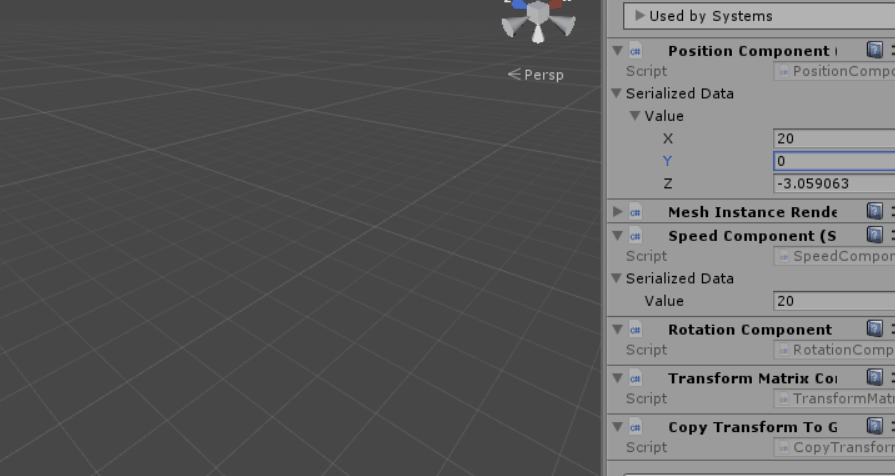Click the blue Z axis cone on the gizmo

(x=519, y=4)
